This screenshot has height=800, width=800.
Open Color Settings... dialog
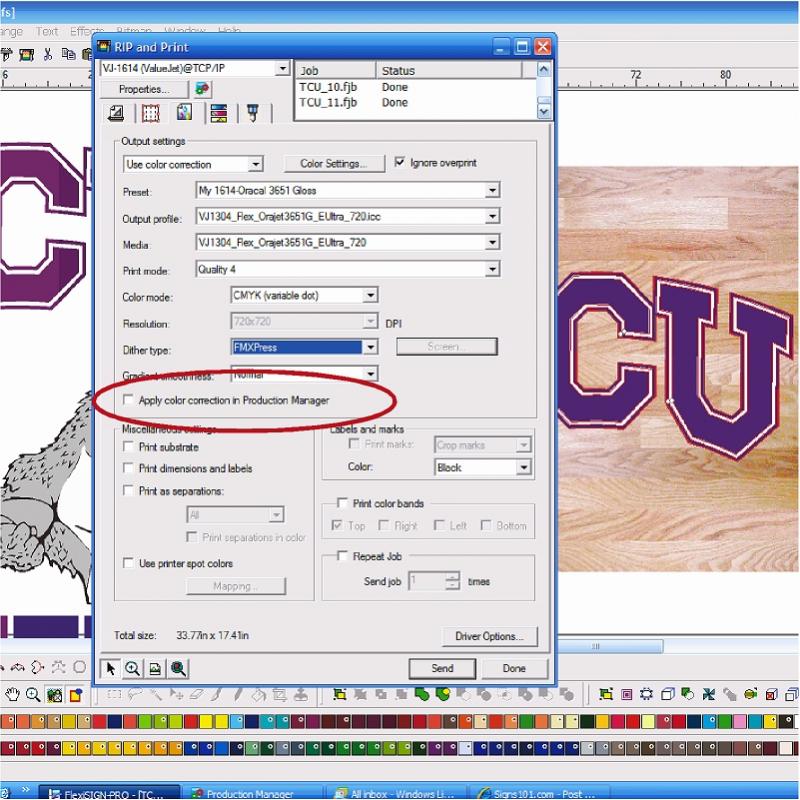tap(334, 164)
